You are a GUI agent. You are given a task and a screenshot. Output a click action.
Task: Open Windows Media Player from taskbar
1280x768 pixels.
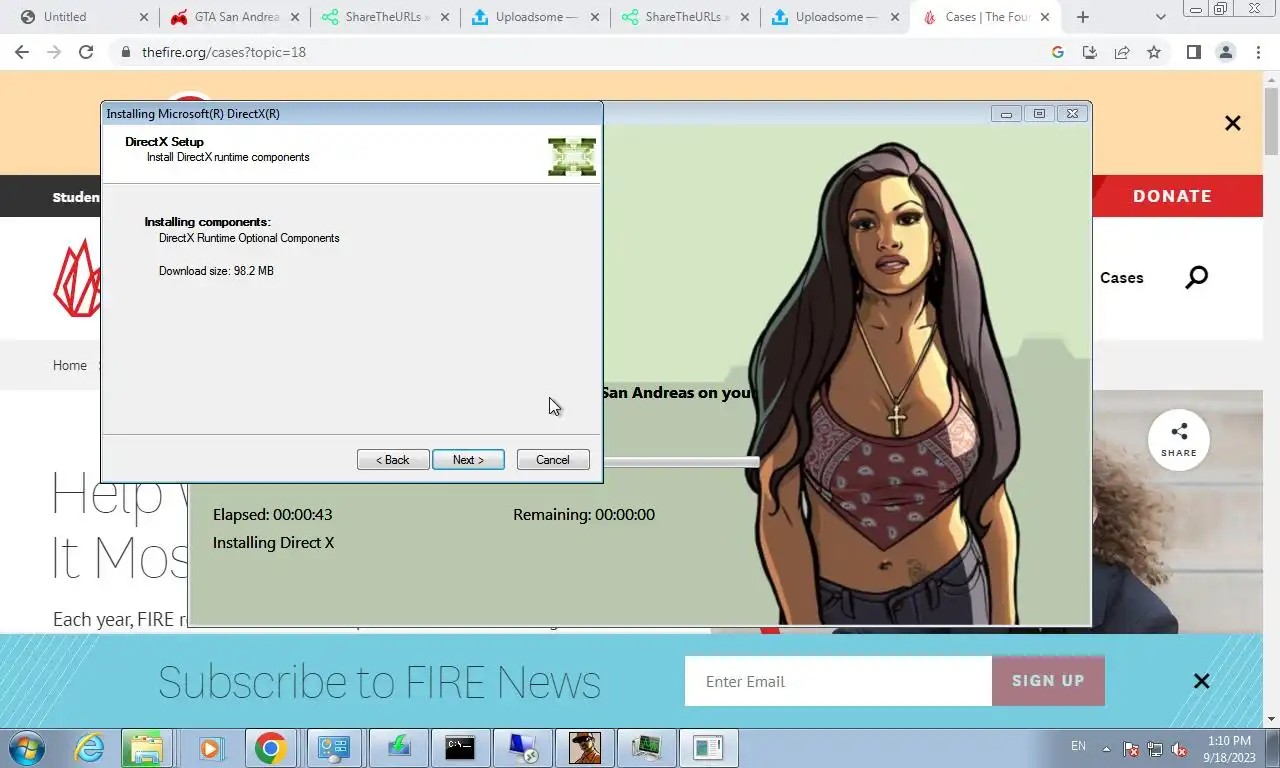click(210, 747)
